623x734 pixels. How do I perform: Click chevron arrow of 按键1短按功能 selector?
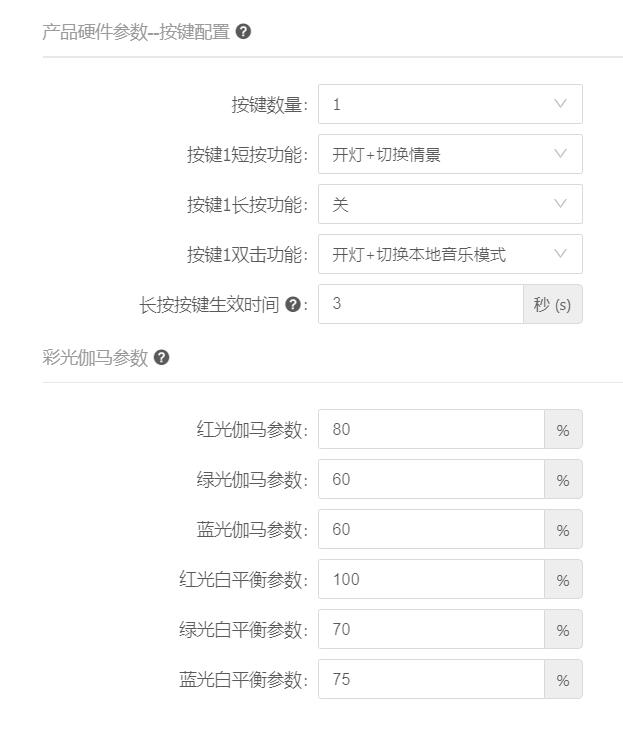click(x=560, y=154)
